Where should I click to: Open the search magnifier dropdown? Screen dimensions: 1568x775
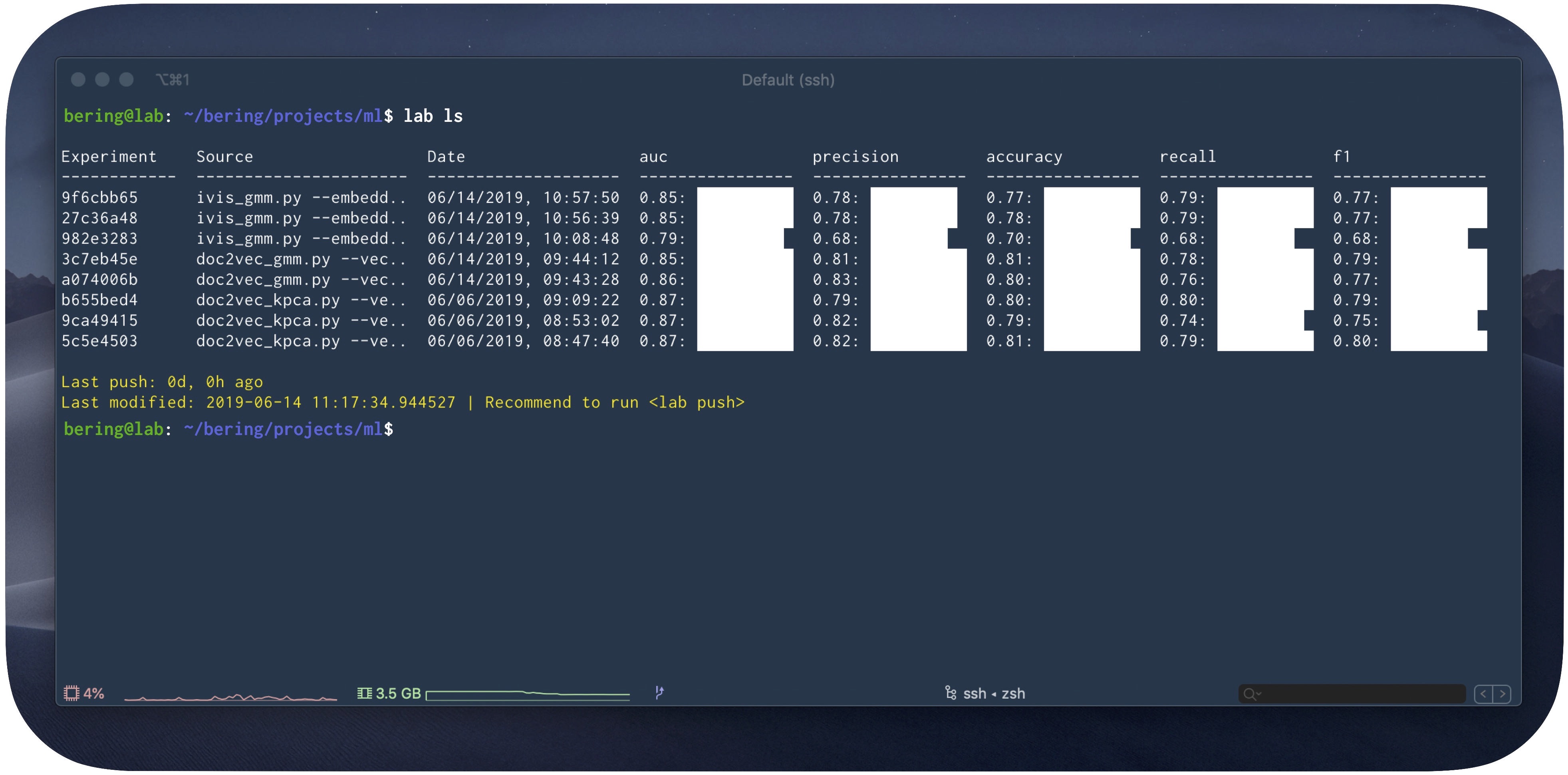(1252, 694)
